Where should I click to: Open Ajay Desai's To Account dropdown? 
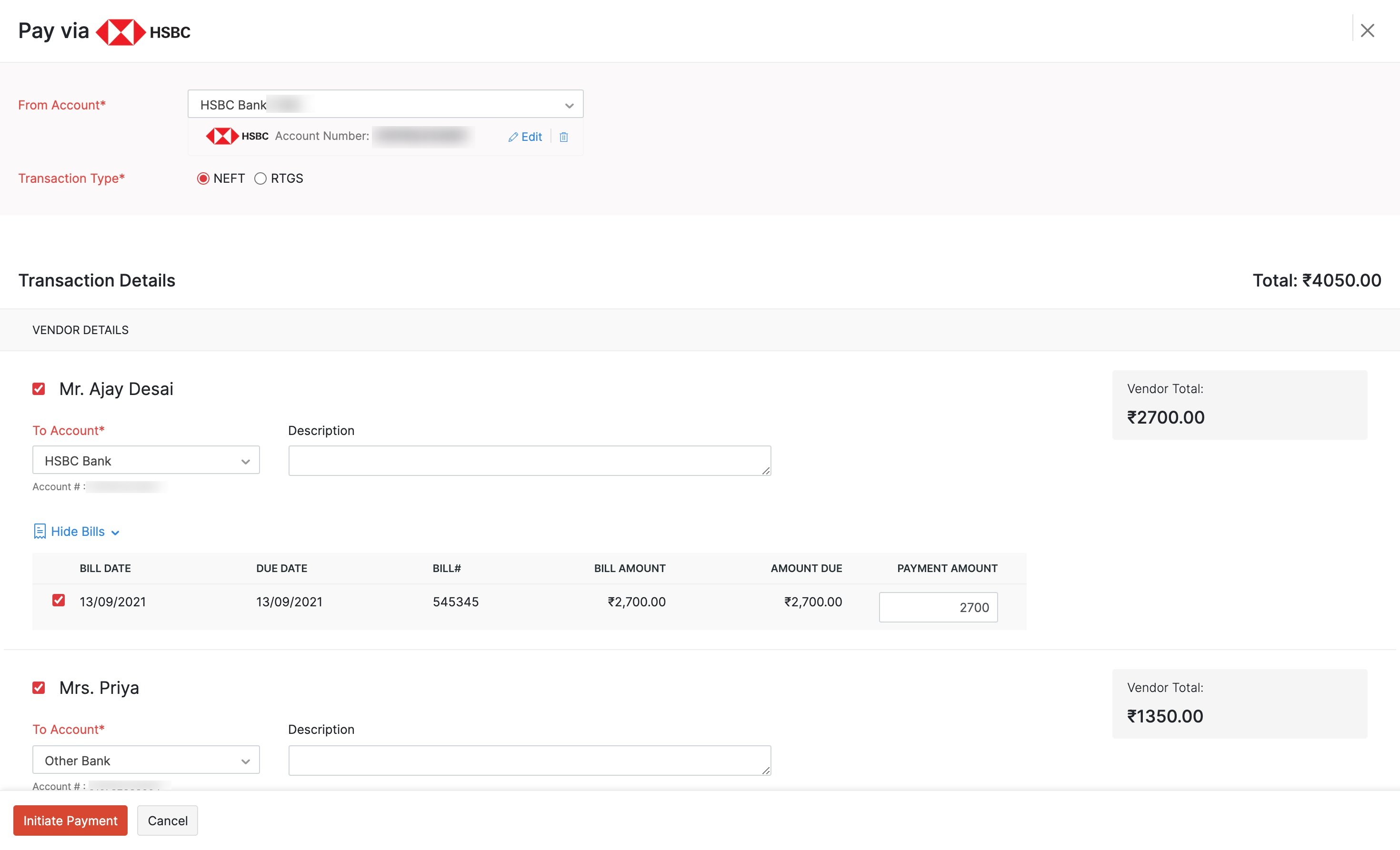[x=146, y=461]
